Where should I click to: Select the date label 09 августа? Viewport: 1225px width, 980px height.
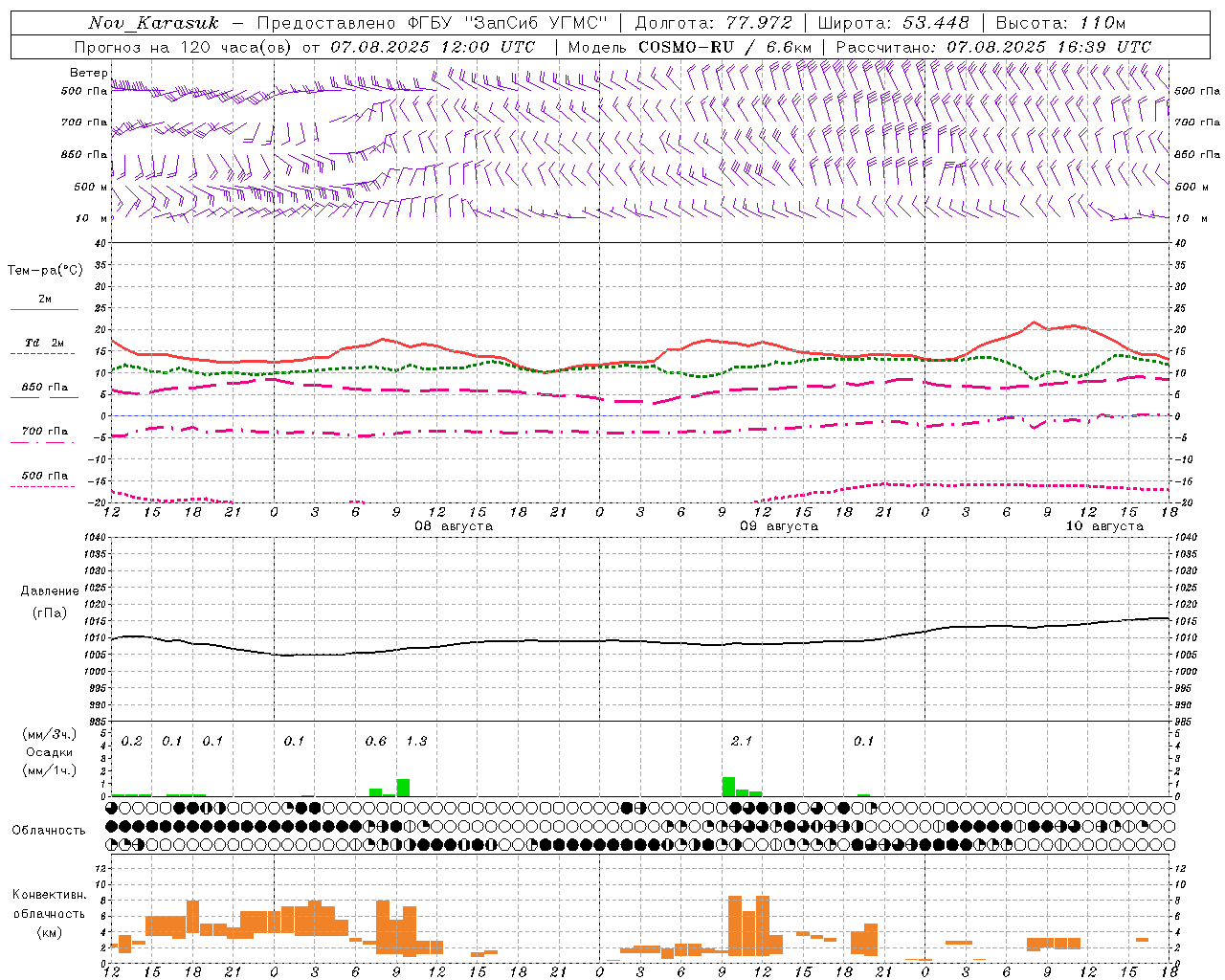coord(779,526)
